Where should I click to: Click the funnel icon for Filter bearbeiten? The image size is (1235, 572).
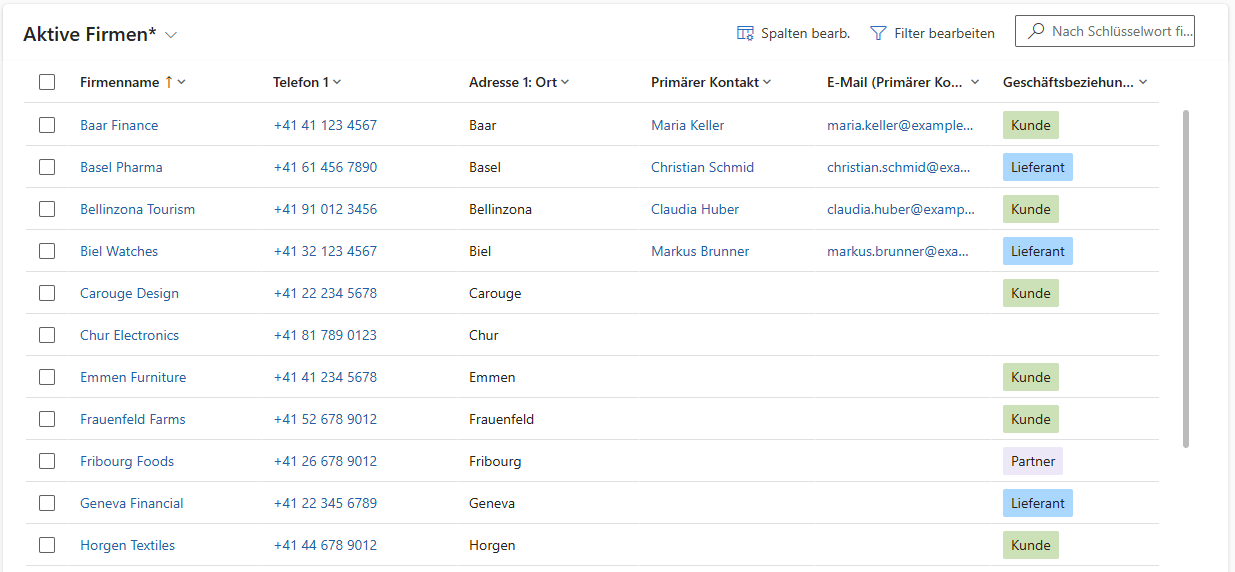point(878,33)
